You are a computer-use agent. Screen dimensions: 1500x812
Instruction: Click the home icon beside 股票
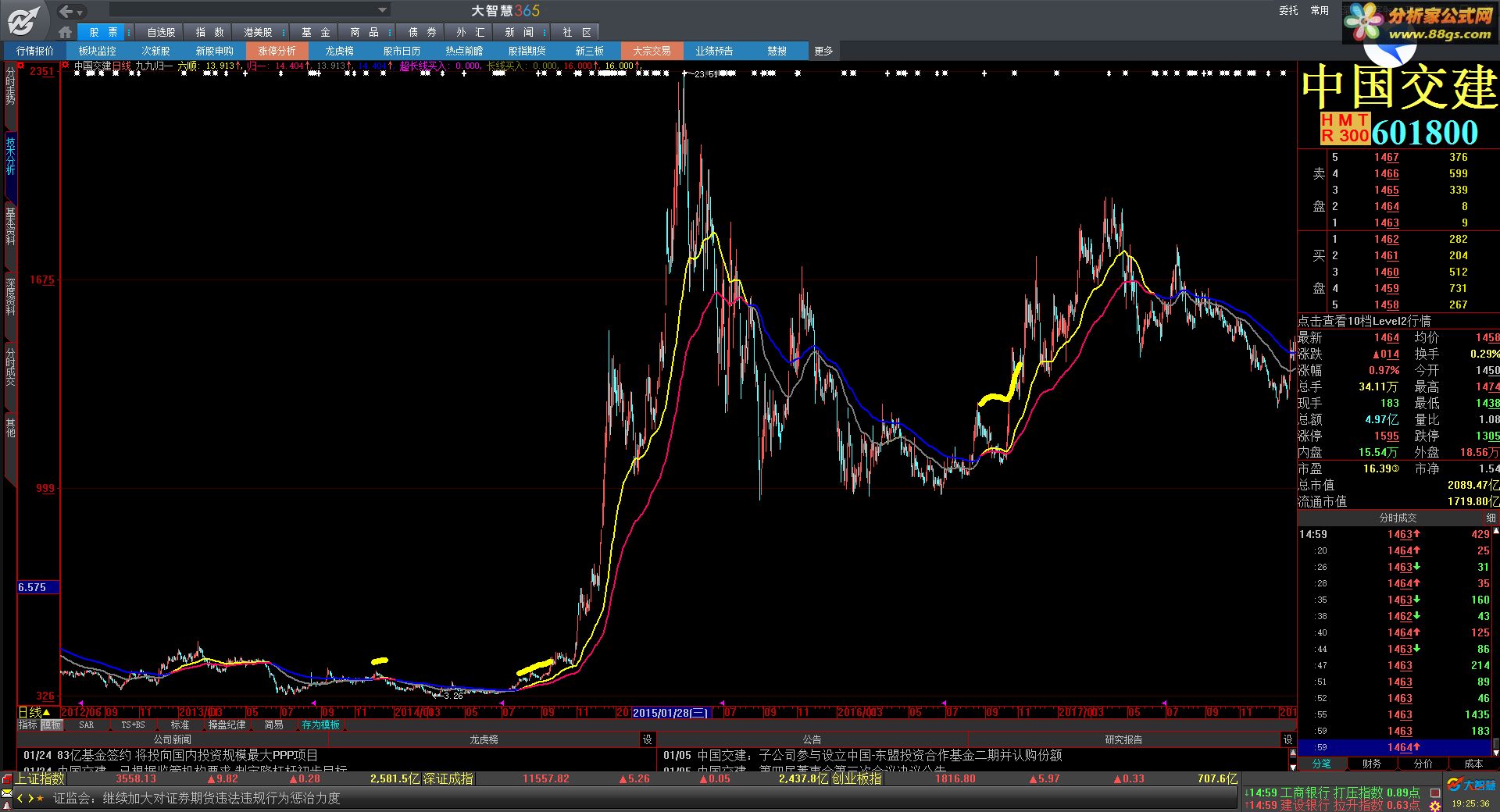pyautogui.click(x=66, y=32)
